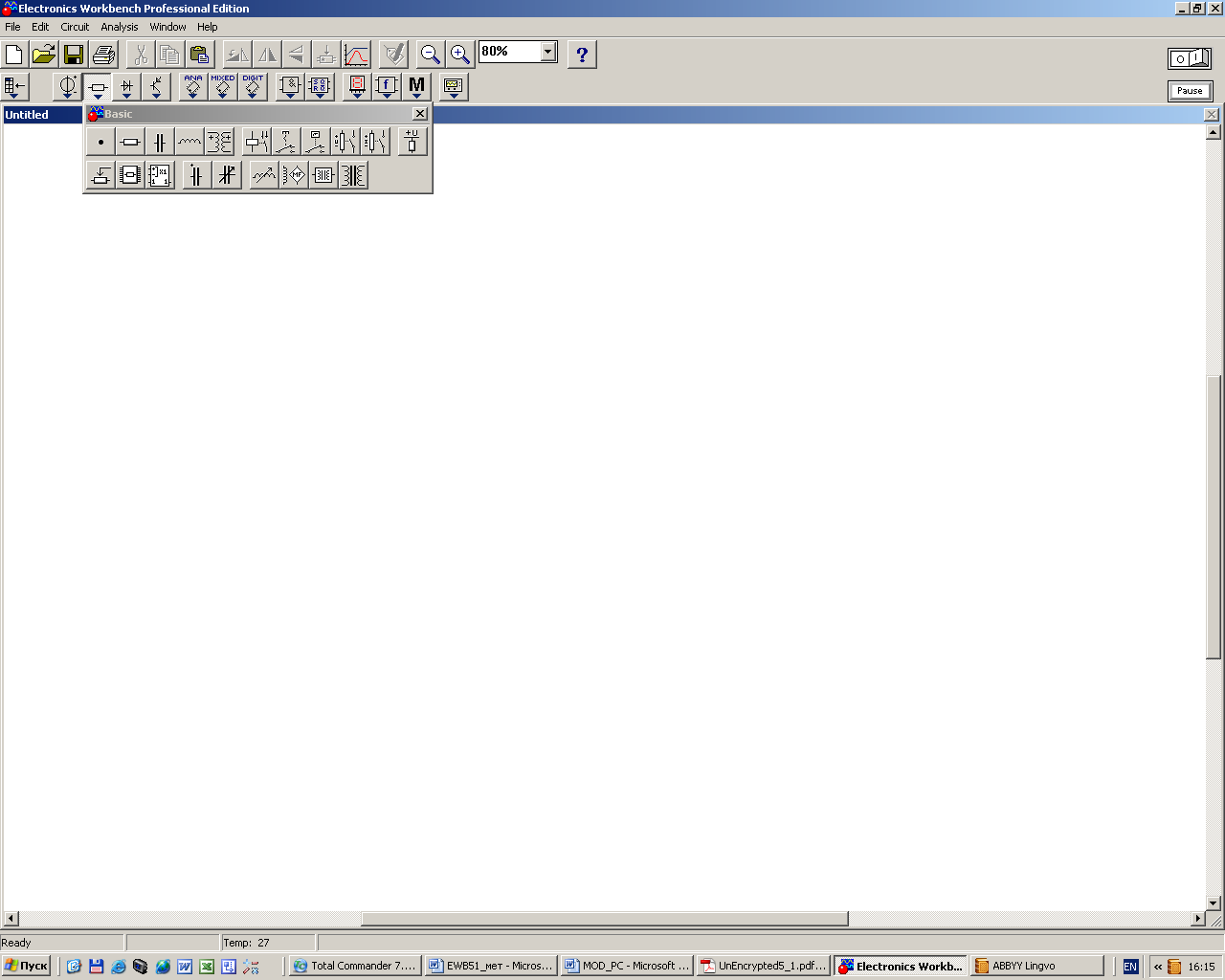Open the Пуск start menu
Screen dimensions: 1225x980
pyautogui.click(x=26, y=966)
